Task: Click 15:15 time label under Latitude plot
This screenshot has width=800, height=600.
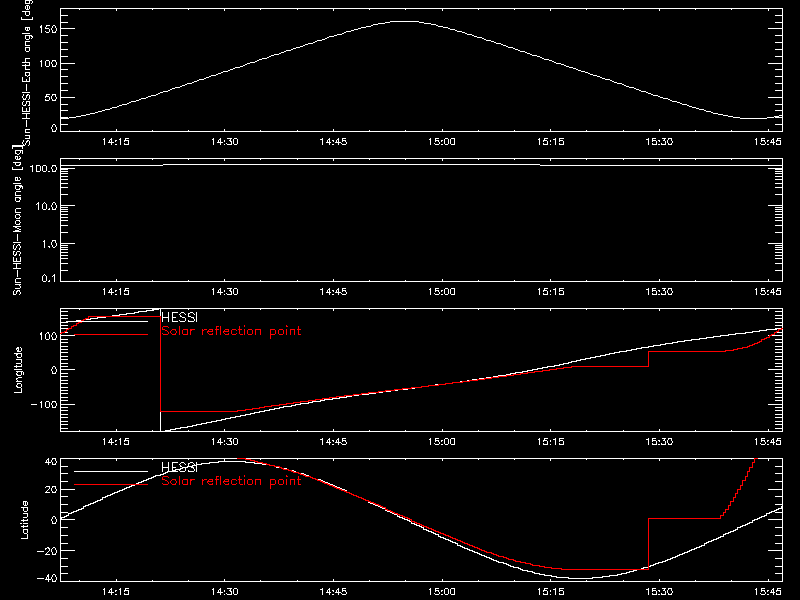Action: [x=551, y=592]
